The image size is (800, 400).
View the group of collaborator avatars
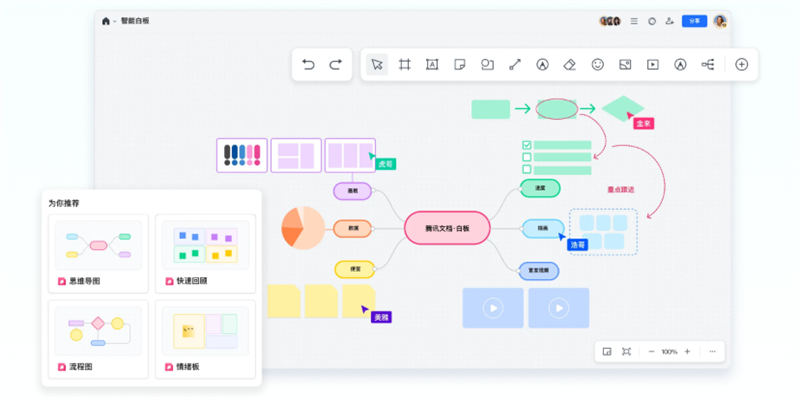click(x=610, y=21)
